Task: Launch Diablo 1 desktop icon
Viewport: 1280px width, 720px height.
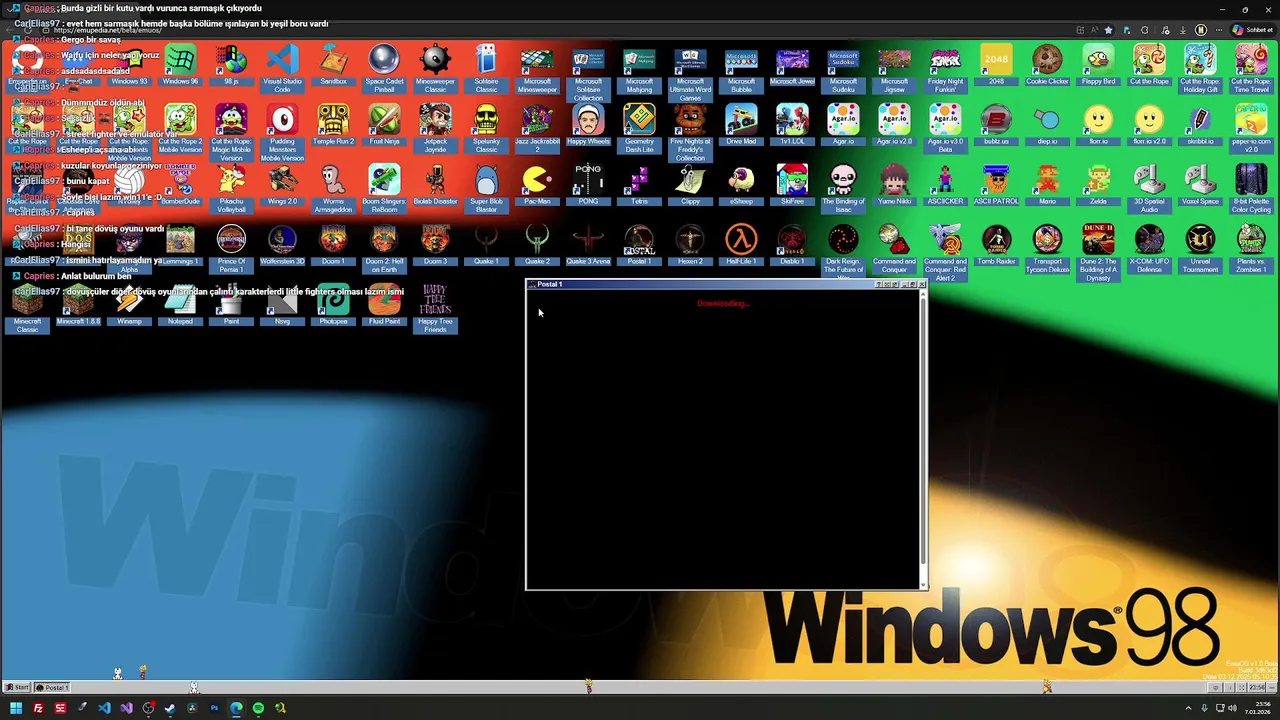Action: (x=792, y=244)
